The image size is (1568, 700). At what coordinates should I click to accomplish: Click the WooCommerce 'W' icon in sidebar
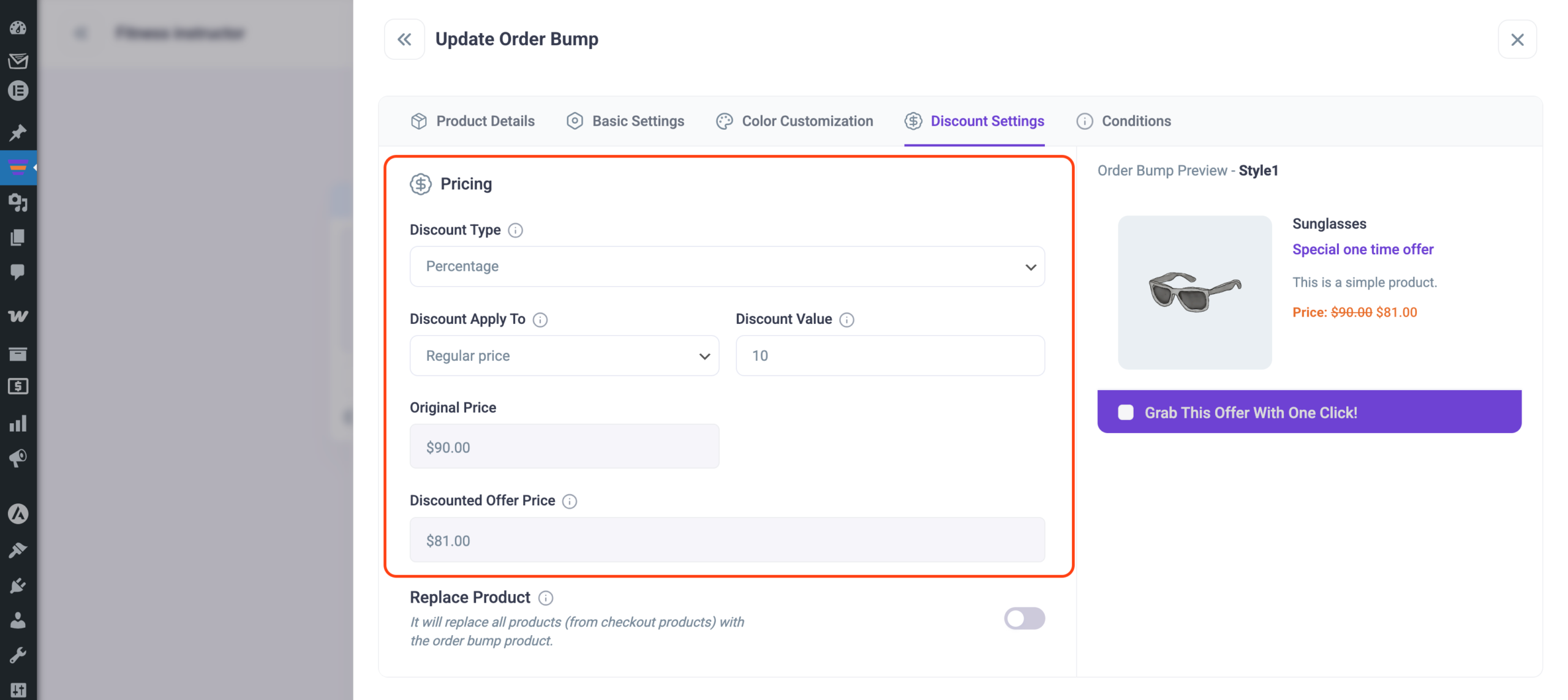click(x=18, y=316)
